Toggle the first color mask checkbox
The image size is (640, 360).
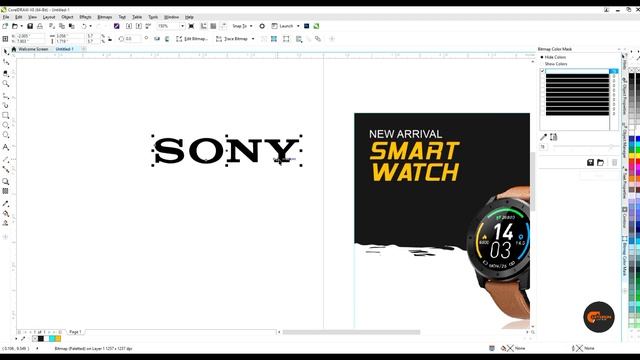[x=542, y=71]
